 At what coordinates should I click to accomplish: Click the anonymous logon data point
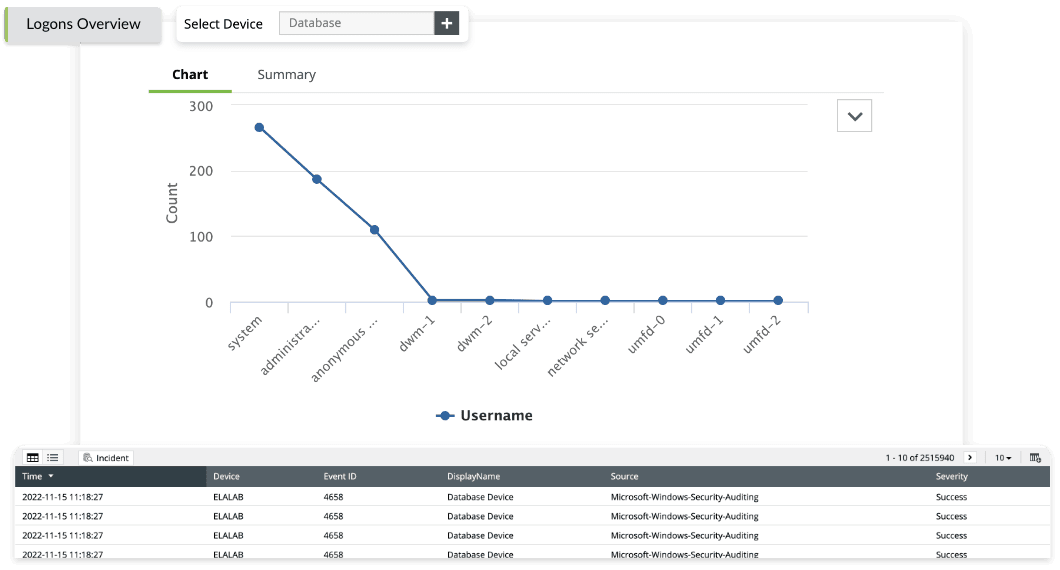[375, 230]
